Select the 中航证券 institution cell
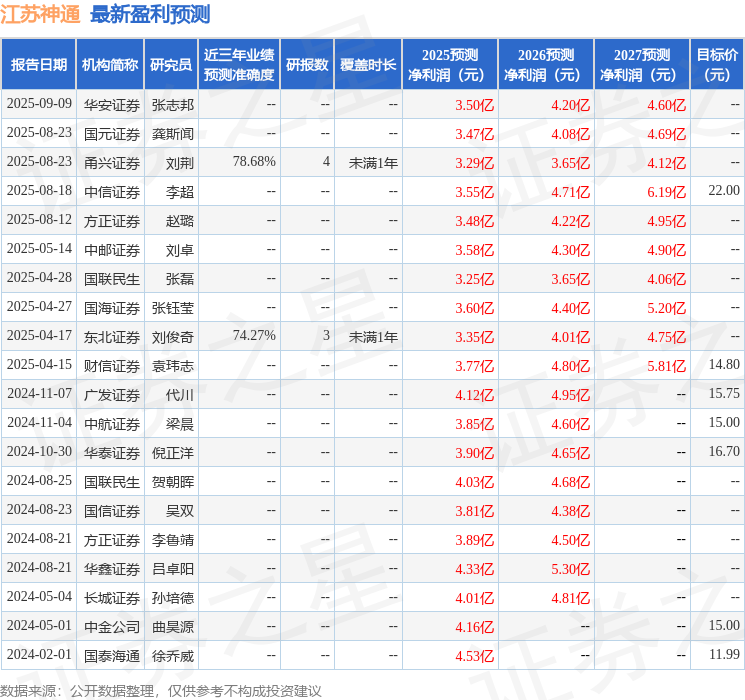The image size is (745, 700). click(112, 424)
